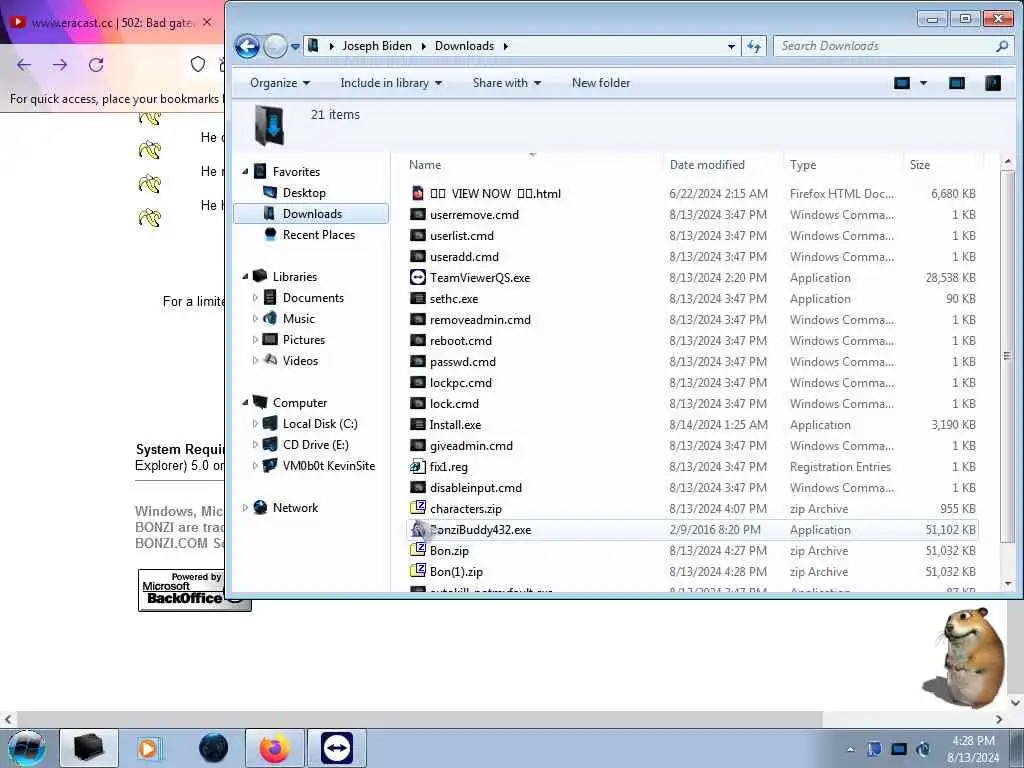1024x768 pixels.
Task: Toggle the preview pane icon
Action: (x=957, y=83)
